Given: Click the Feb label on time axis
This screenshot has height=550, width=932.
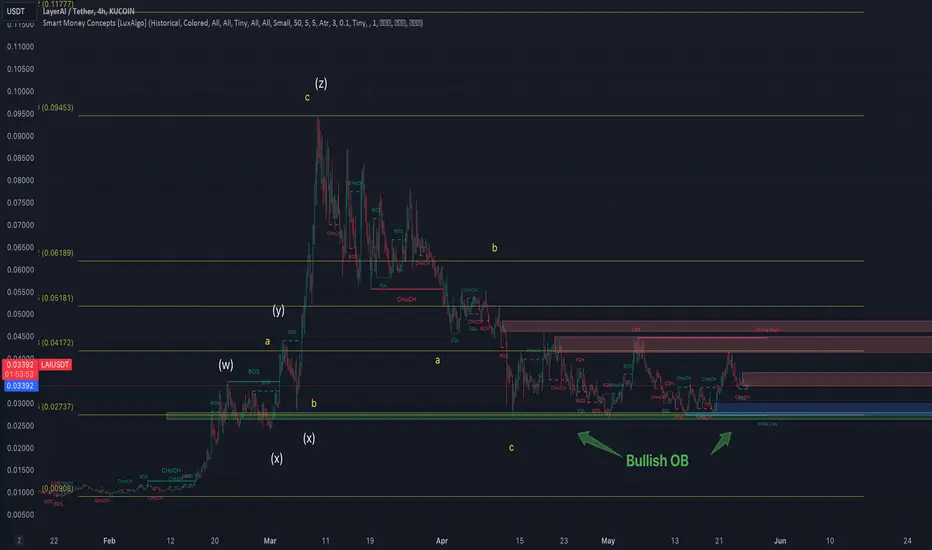Looking at the screenshot, I should pos(109,540).
